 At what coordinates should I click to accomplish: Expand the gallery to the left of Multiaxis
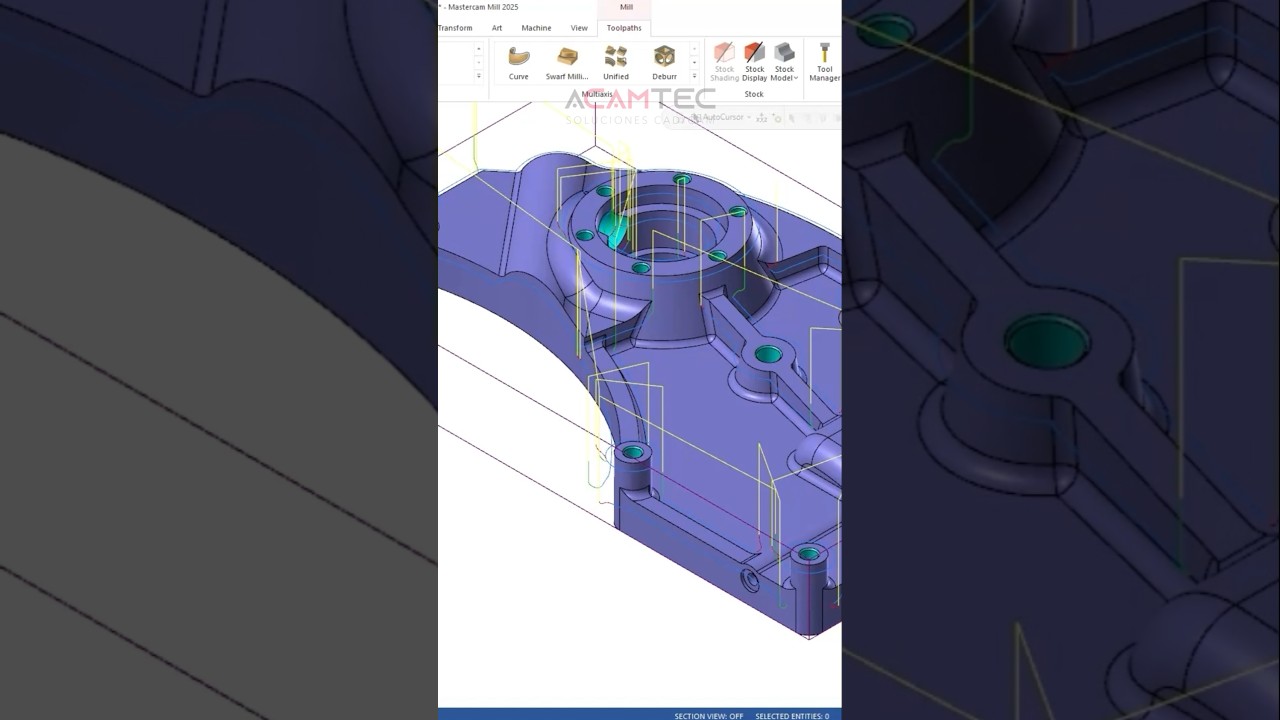pos(478,77)
